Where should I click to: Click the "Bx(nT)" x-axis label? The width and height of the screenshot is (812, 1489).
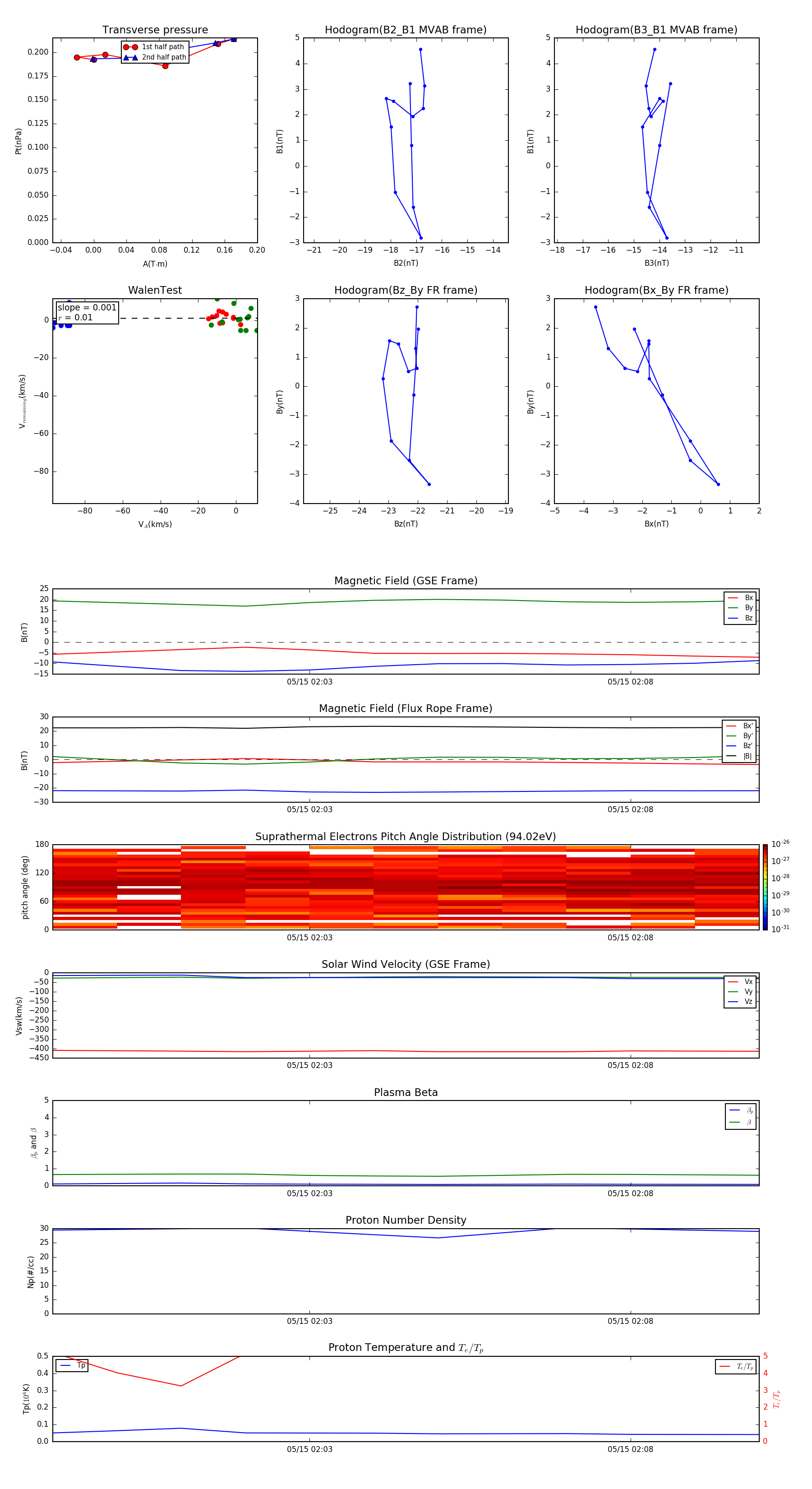656,524
